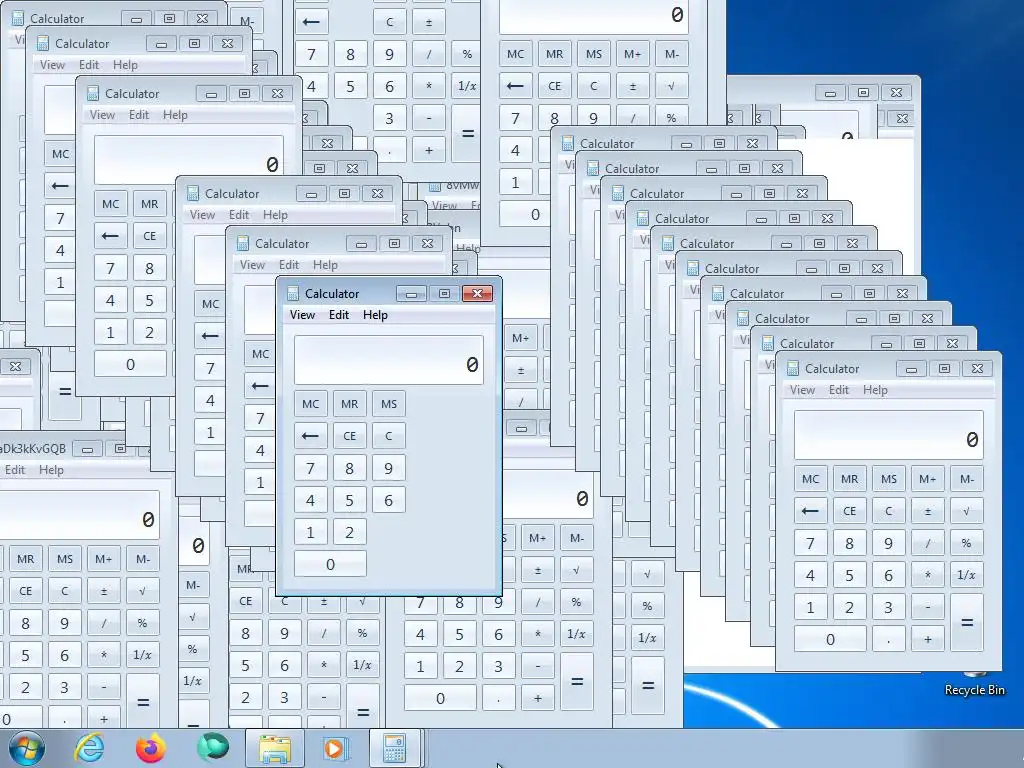Click square root button in rightmost front Calculator

pyautogui.click(x=967, y=511)
